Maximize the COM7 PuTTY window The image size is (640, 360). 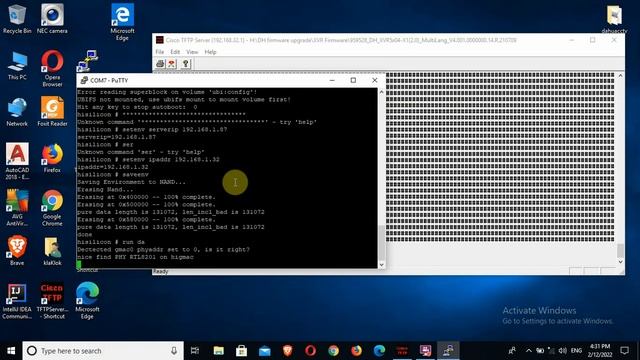[x=353, y=80]
